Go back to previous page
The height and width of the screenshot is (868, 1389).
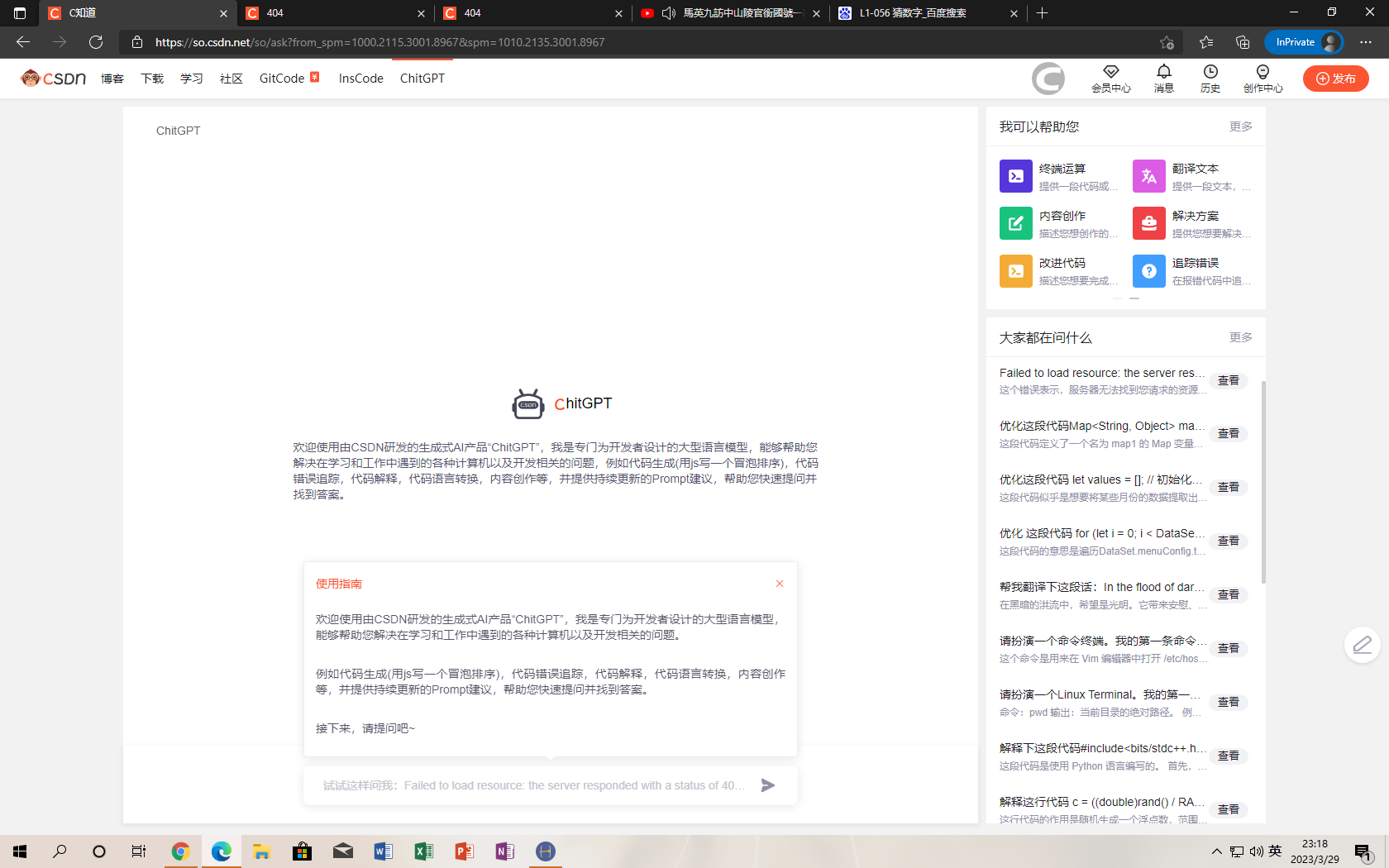click(23, 42)
